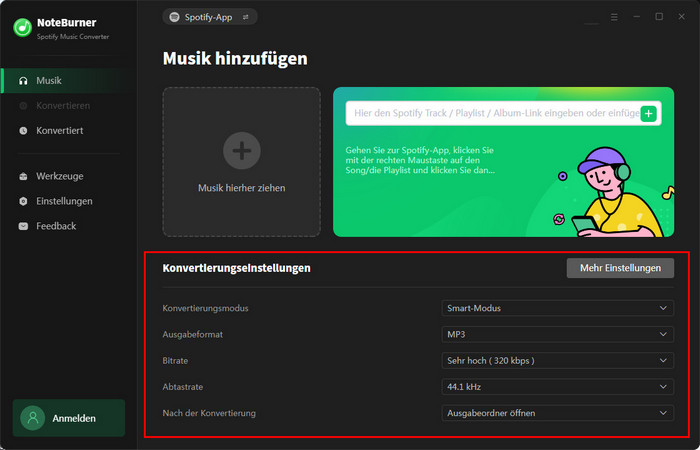The height and width of the screenshot is (450, 700).
Task: Click the Musik hierher ziehen text
Action: coord(242,188)
